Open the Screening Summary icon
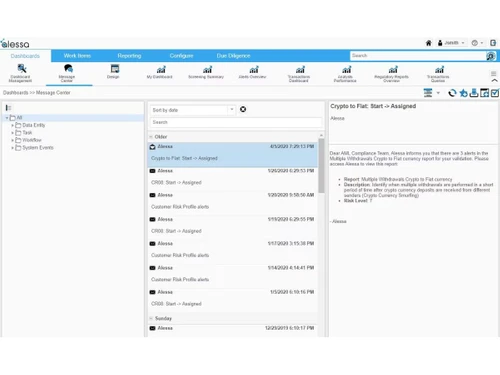Screen dimensions: 500x375 coord(207,70)
